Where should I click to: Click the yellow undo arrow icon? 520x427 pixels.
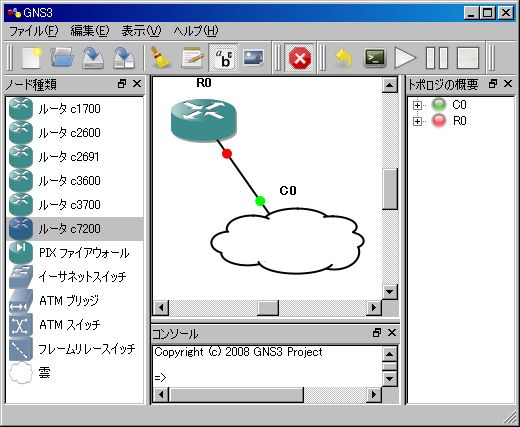point(344,58)
